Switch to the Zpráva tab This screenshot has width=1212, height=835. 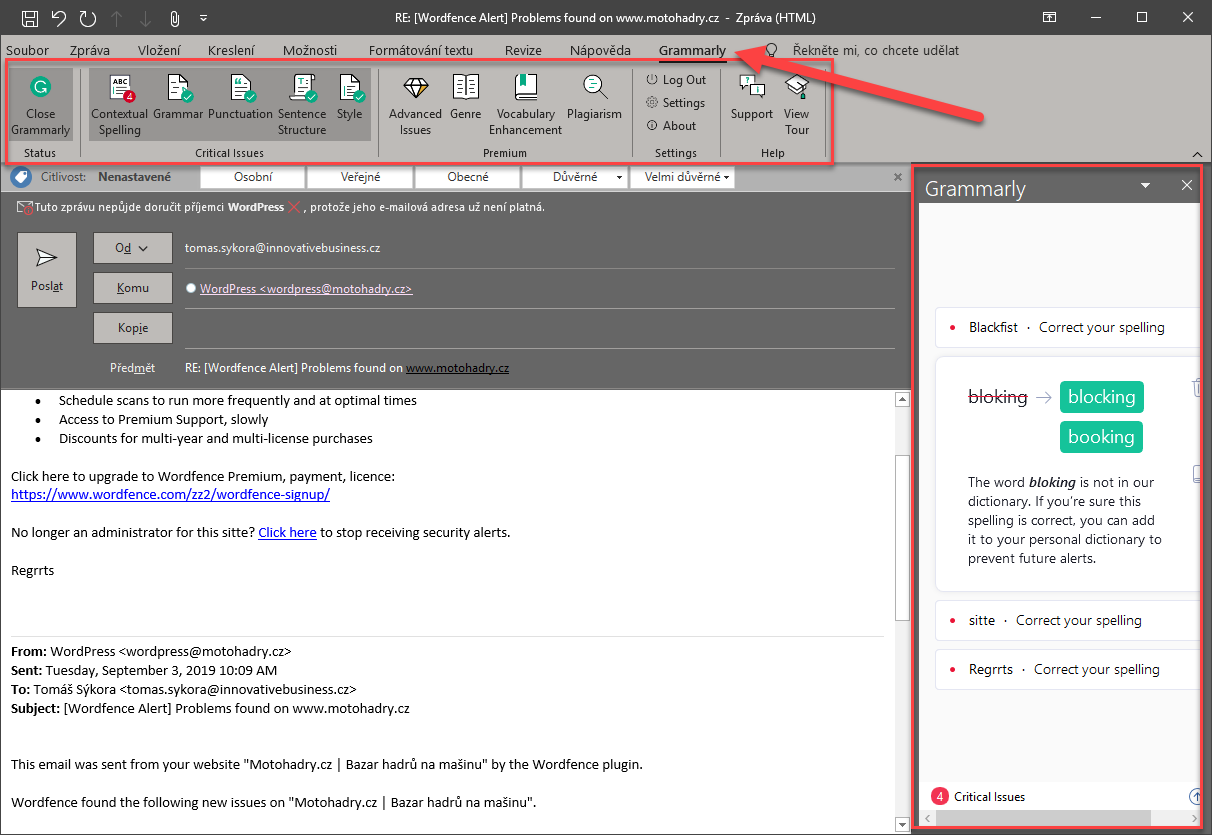point(90,50)
